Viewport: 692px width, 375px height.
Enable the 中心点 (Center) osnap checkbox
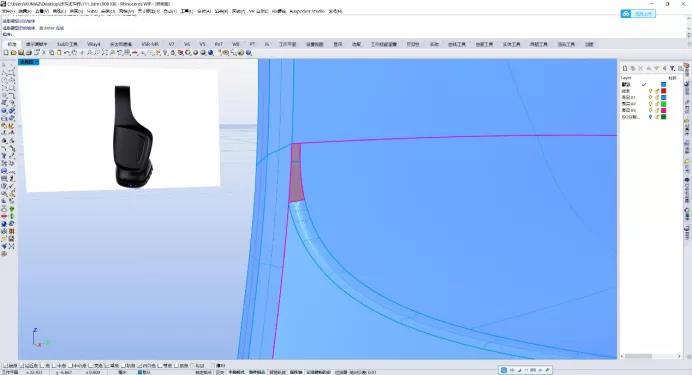[x=71, y=366]
